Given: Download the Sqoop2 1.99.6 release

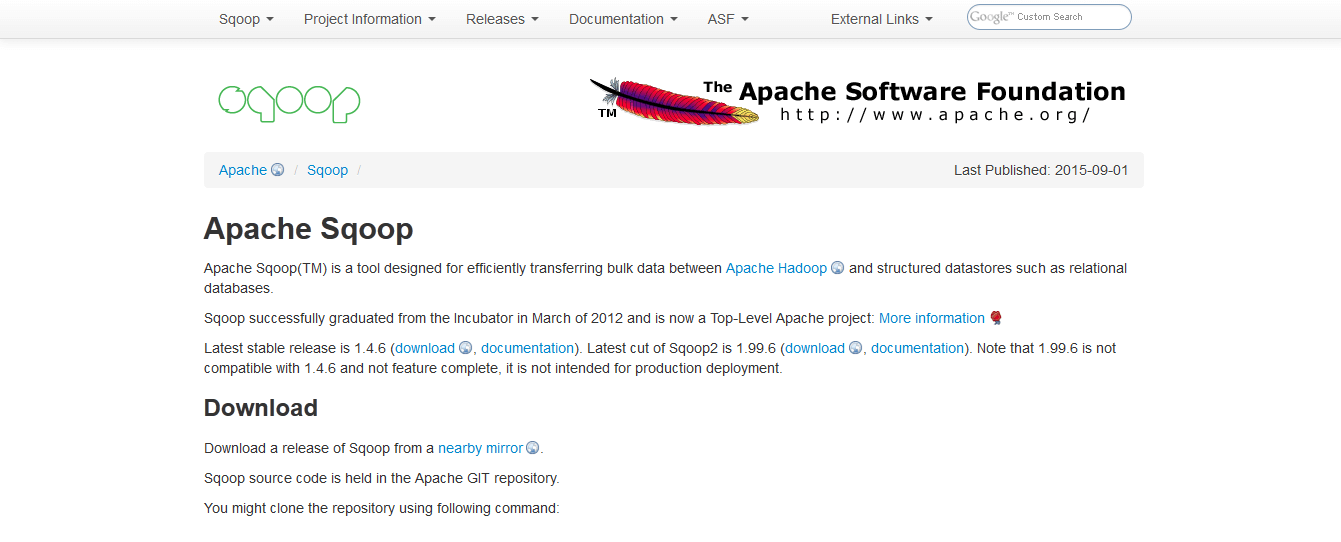Looking at the screenshot, I should [815, 348].
